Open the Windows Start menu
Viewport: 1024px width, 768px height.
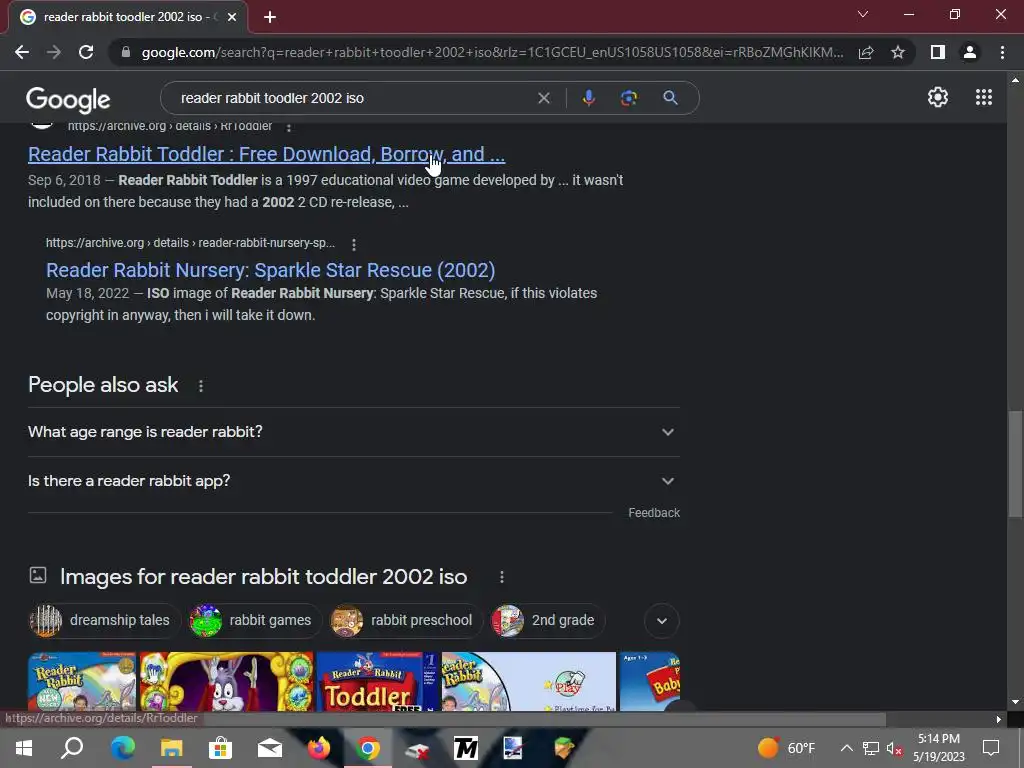pyautogui.click(x=24, y=748)
